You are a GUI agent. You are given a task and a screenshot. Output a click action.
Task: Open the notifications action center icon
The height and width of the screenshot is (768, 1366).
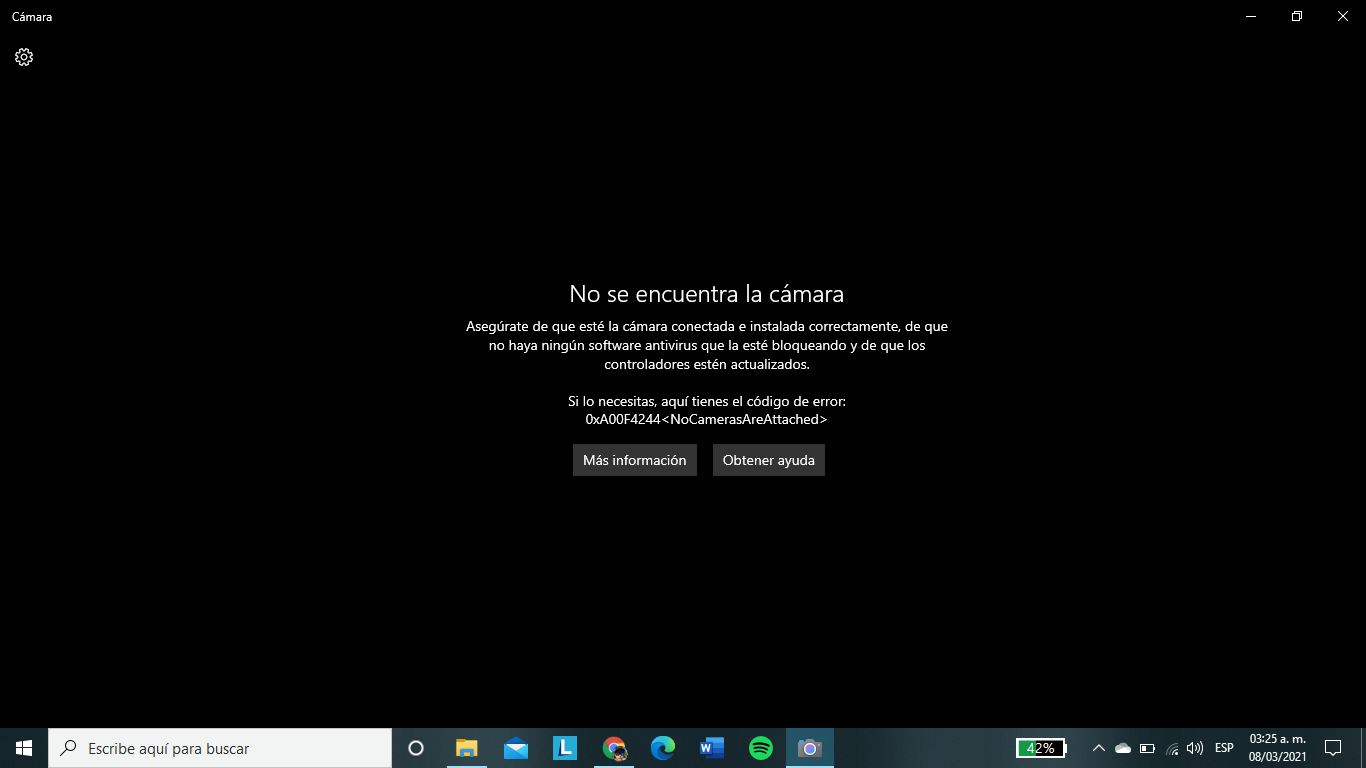click(x=1332, y=748)
